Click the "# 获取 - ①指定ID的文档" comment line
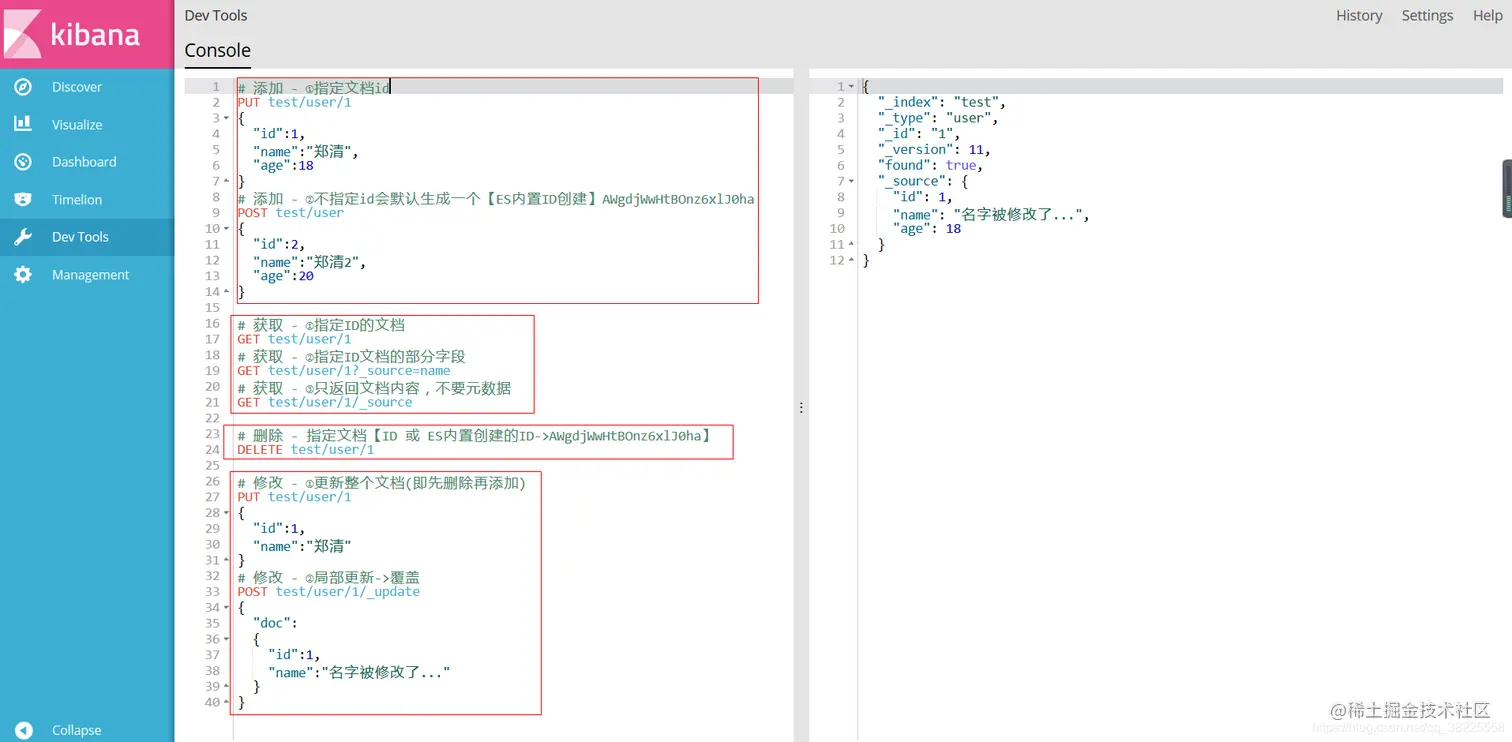The height and width of the screenshot is (742, 1512). pos(321,324)
